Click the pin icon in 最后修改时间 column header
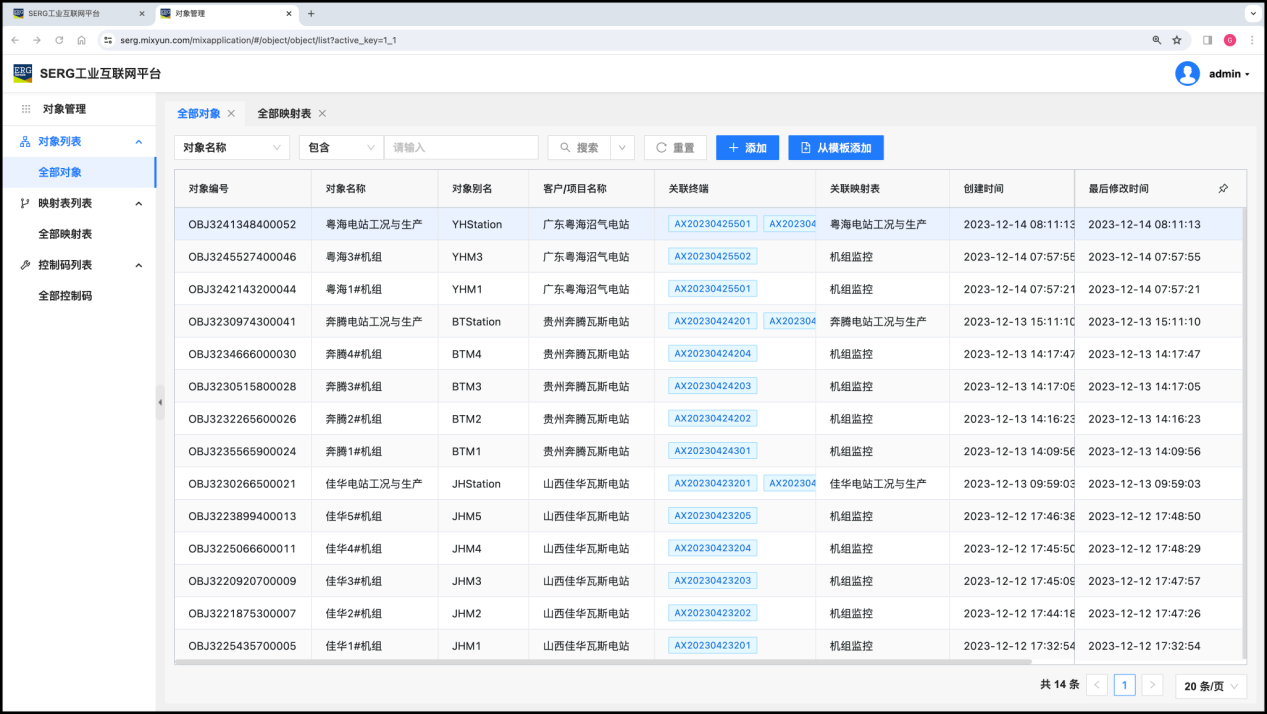This screenshot has width=1267, height=714. 1223,189
